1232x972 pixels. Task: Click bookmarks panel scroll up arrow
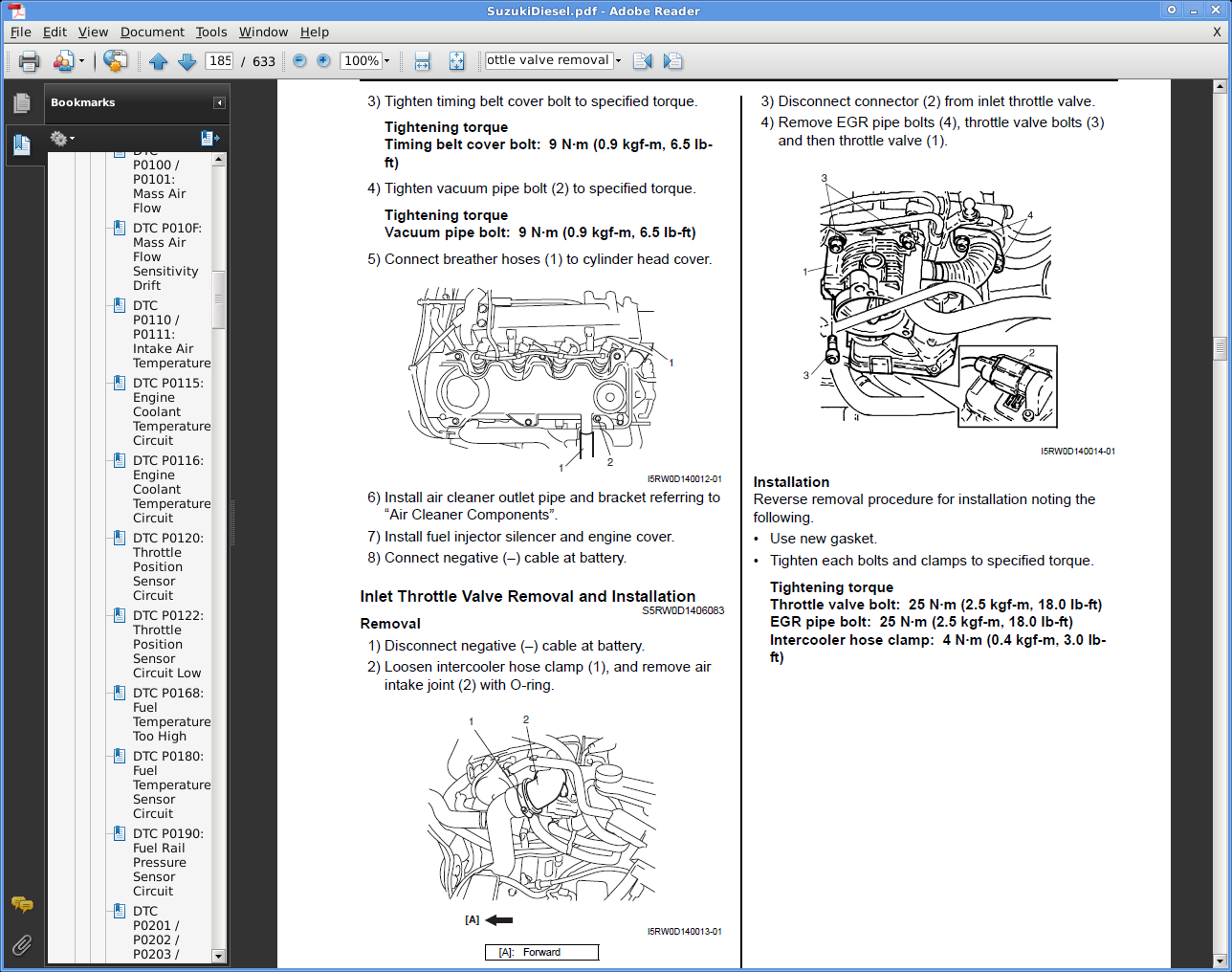tap(219, 159)
